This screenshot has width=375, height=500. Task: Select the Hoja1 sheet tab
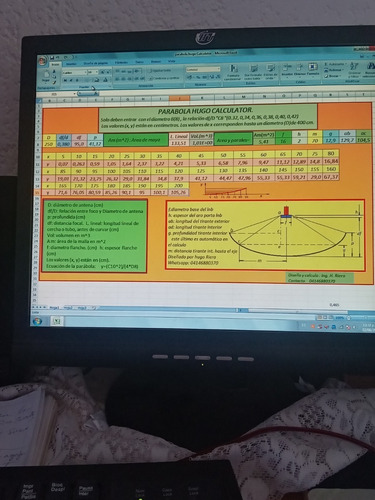click(x=54, y=308)
